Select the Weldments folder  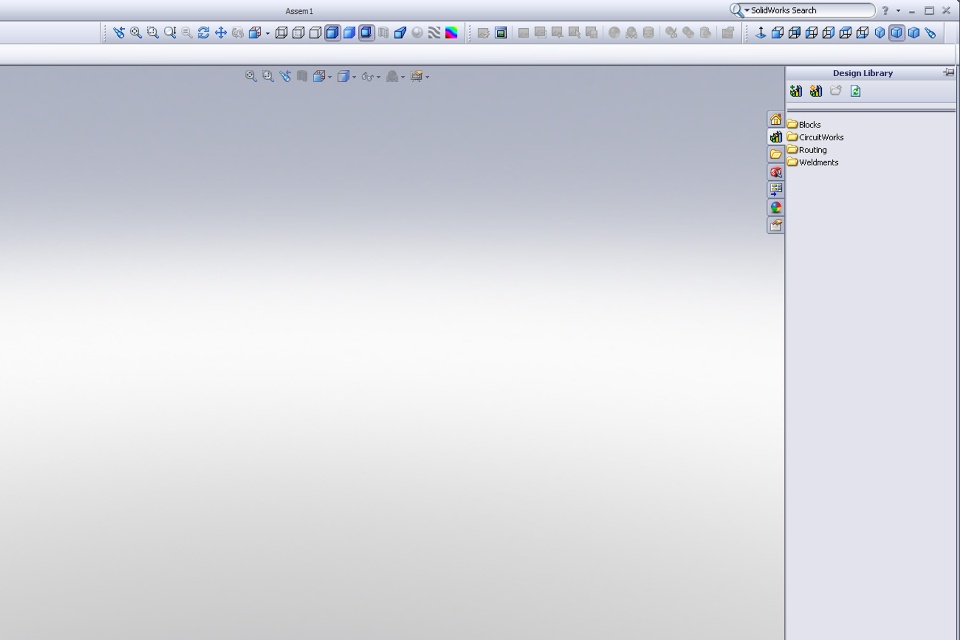(x=812, y=162)
